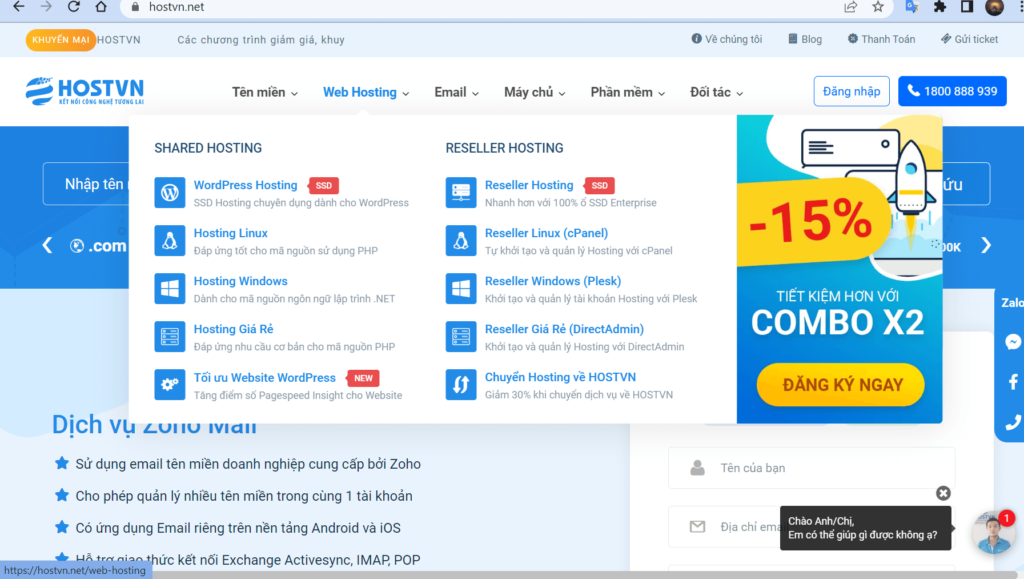Open the Tên miền menu

[x=262, y=91]
